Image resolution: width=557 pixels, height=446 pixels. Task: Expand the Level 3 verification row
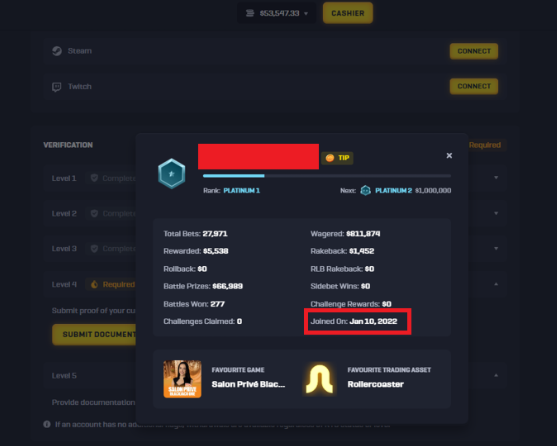(496, 248)
